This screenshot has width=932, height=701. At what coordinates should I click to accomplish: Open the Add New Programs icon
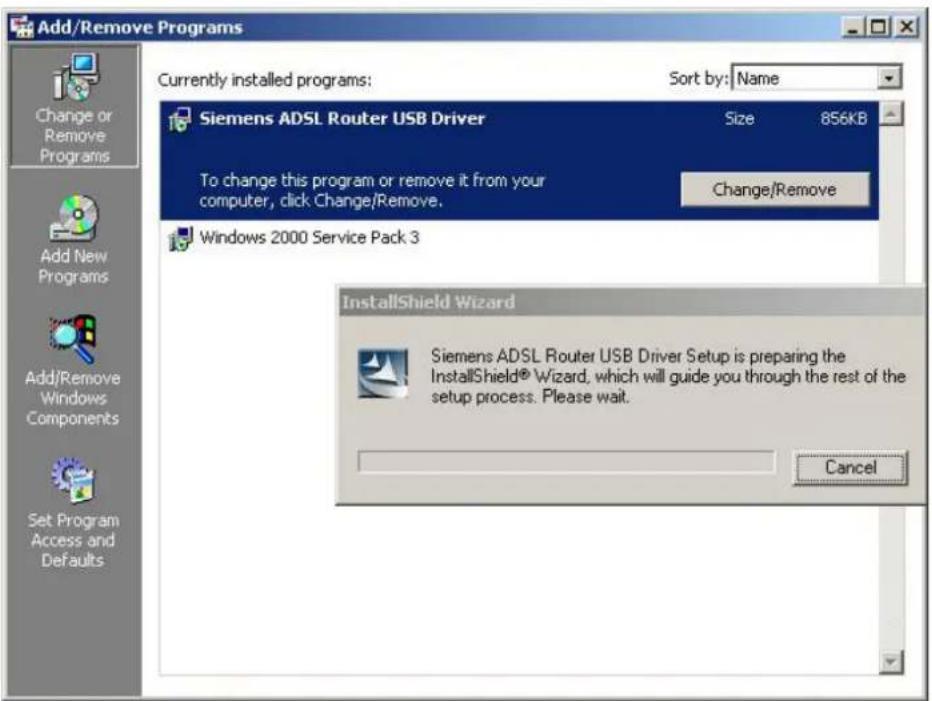coord(74,218)
